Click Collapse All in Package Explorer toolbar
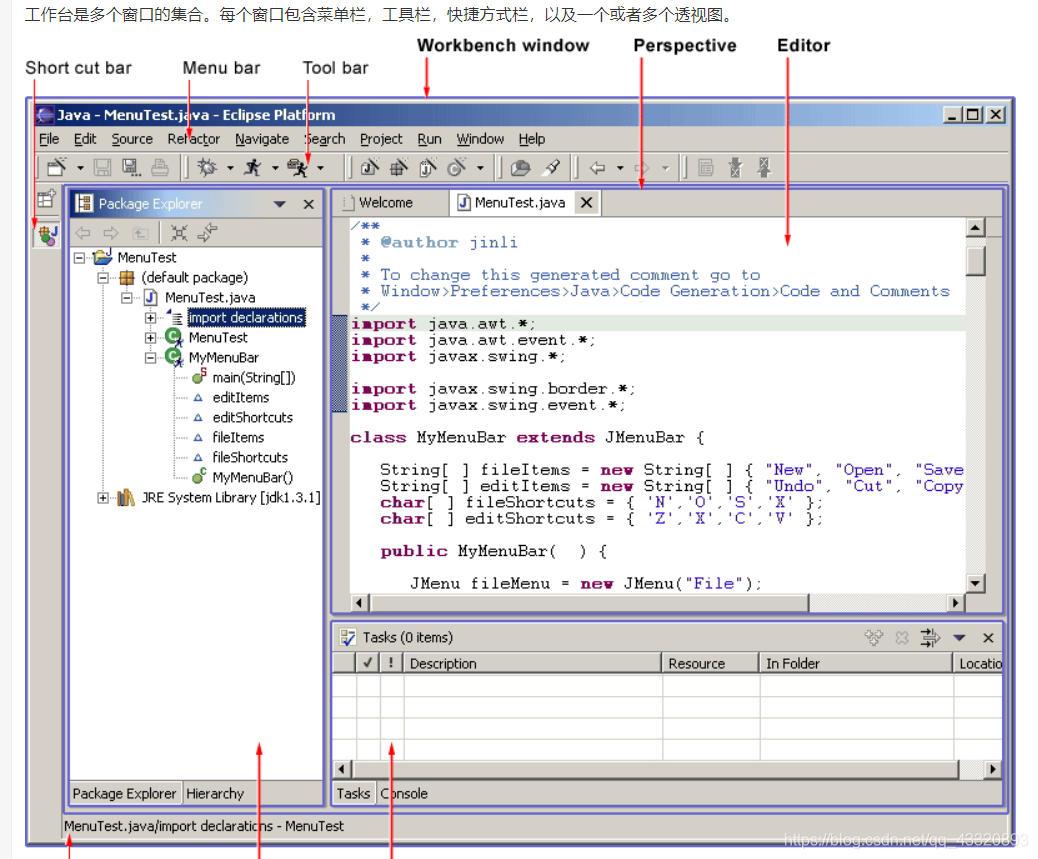This screenshot has height=859, width=1038. click(179, 233)
